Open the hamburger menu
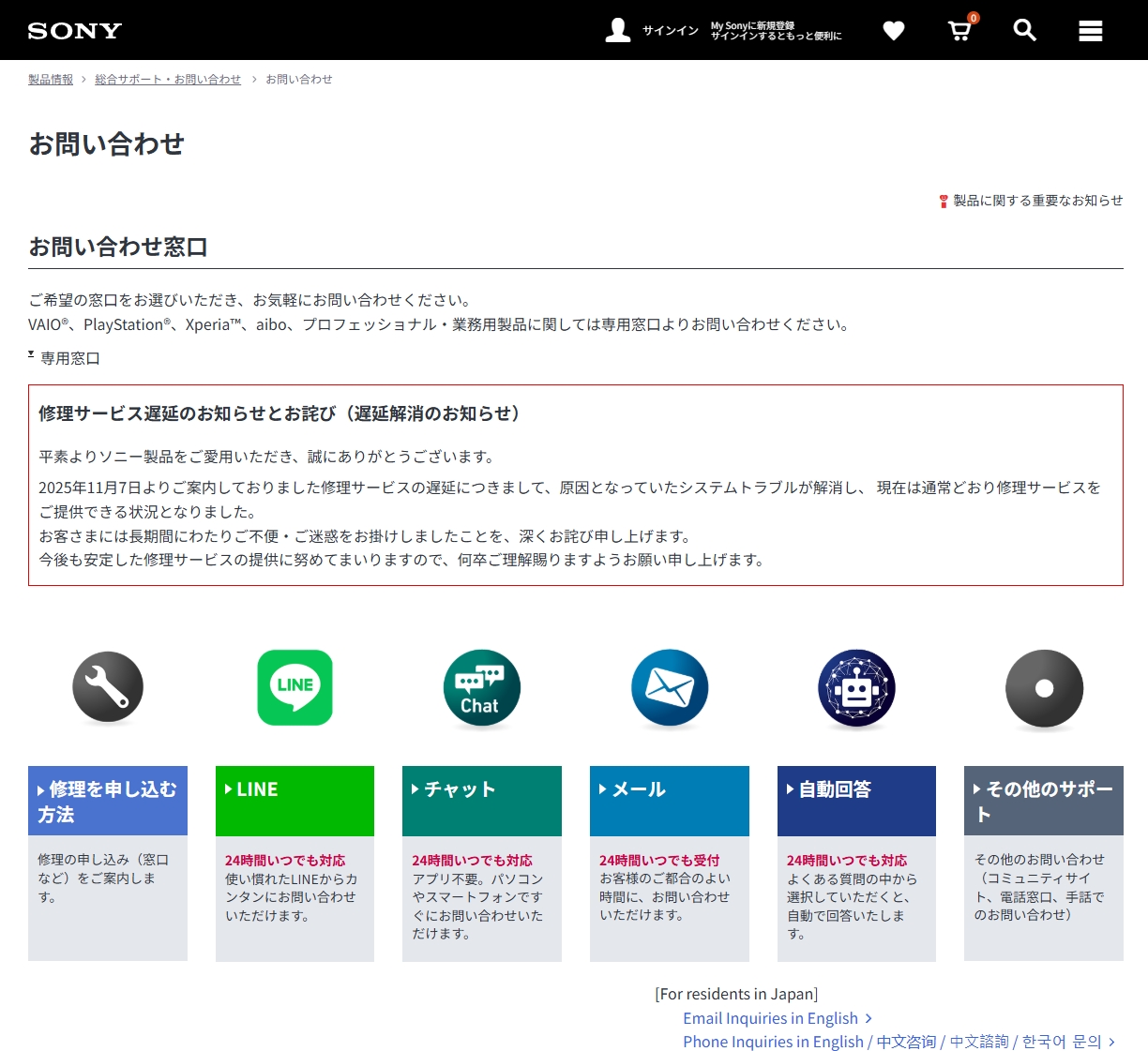The image size is (1148, 1051). click(x=1090, y=31)
